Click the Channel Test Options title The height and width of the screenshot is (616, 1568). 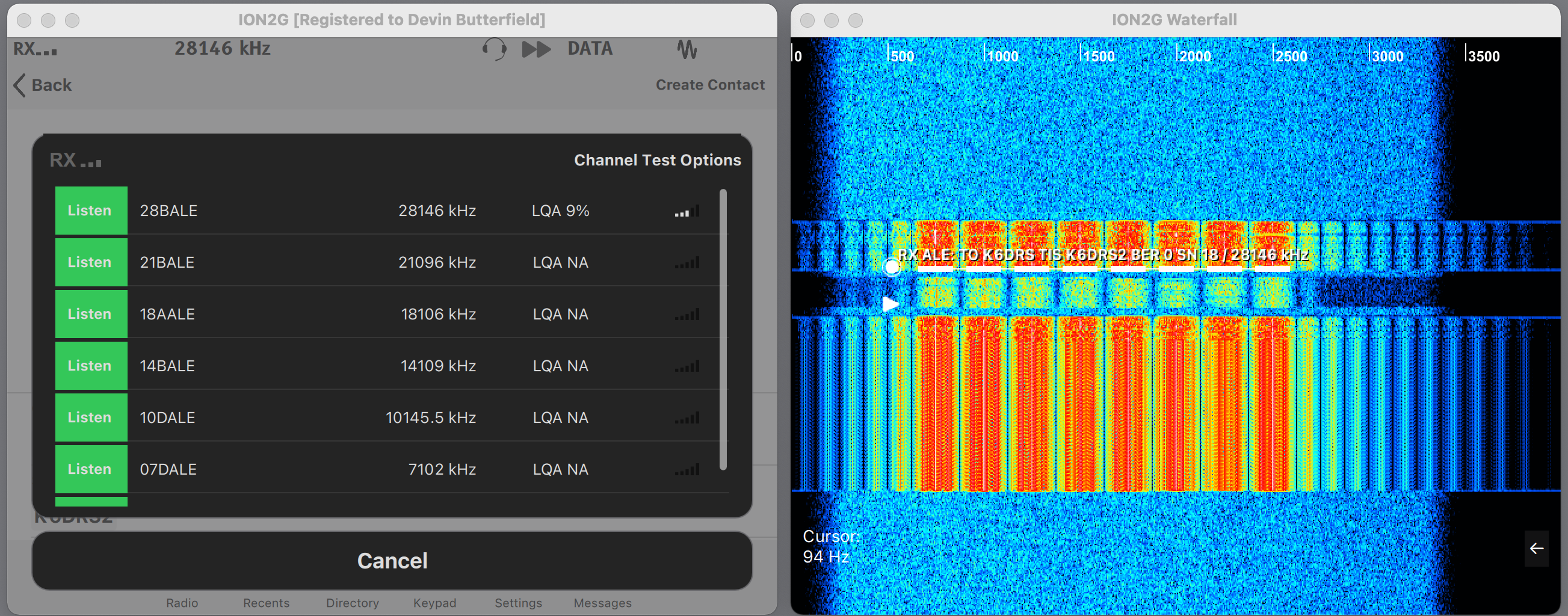click(x=658, y=160)
